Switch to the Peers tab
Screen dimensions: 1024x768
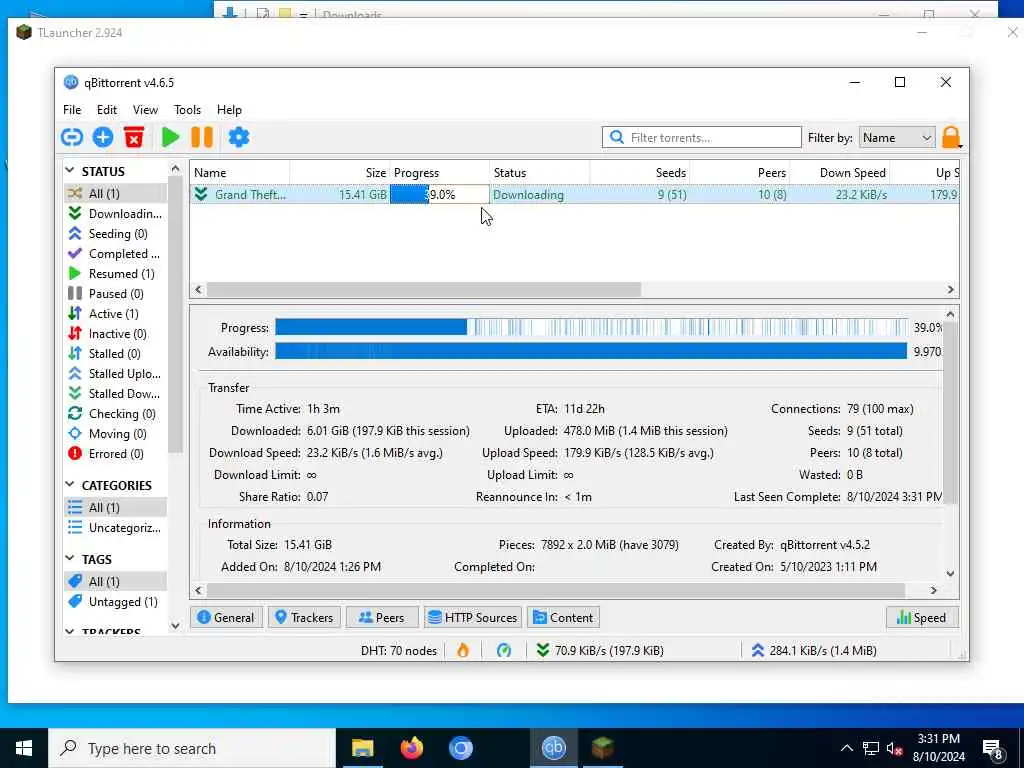pyautogui.click(x=382, y=617)
